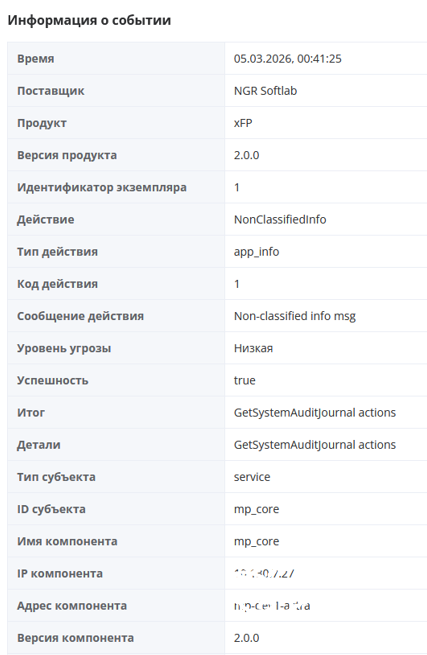Click the Версия компонента value 2.0.0

(x=246, y=638)
